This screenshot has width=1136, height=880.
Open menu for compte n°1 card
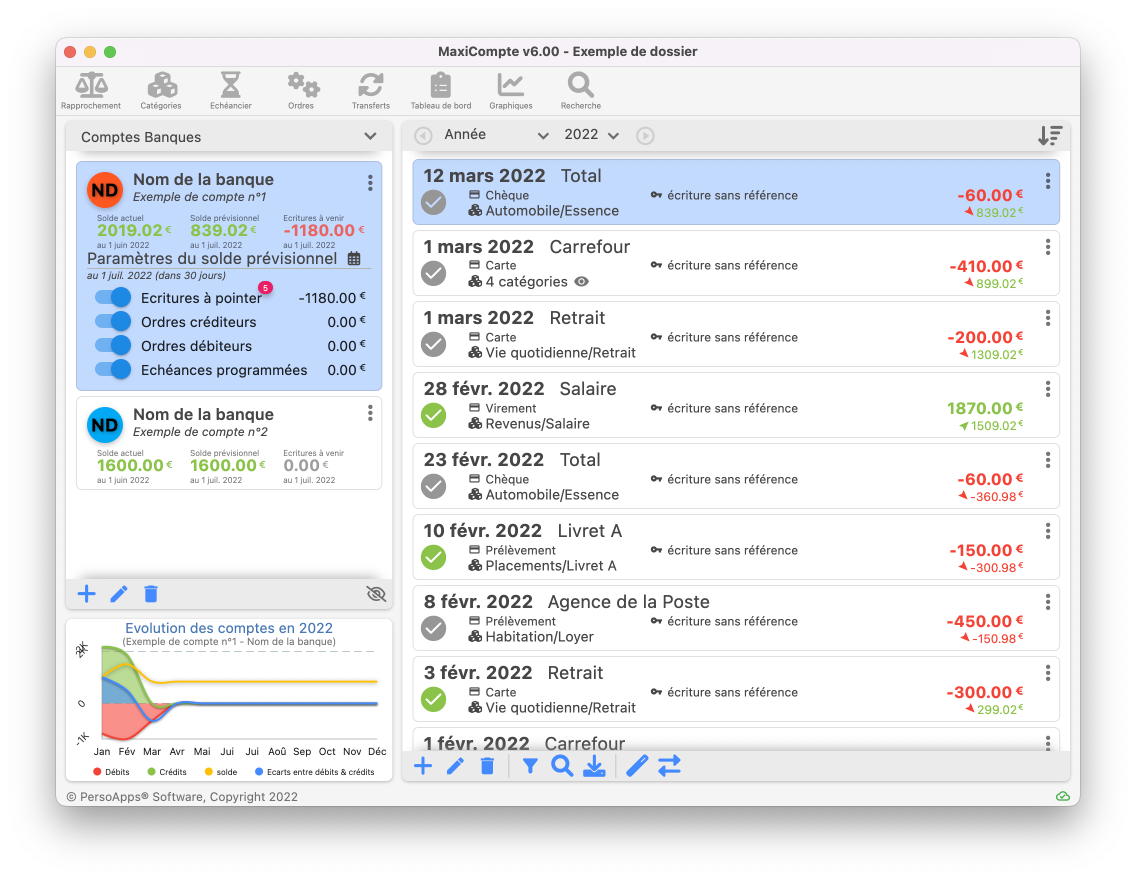coord(370,183)
